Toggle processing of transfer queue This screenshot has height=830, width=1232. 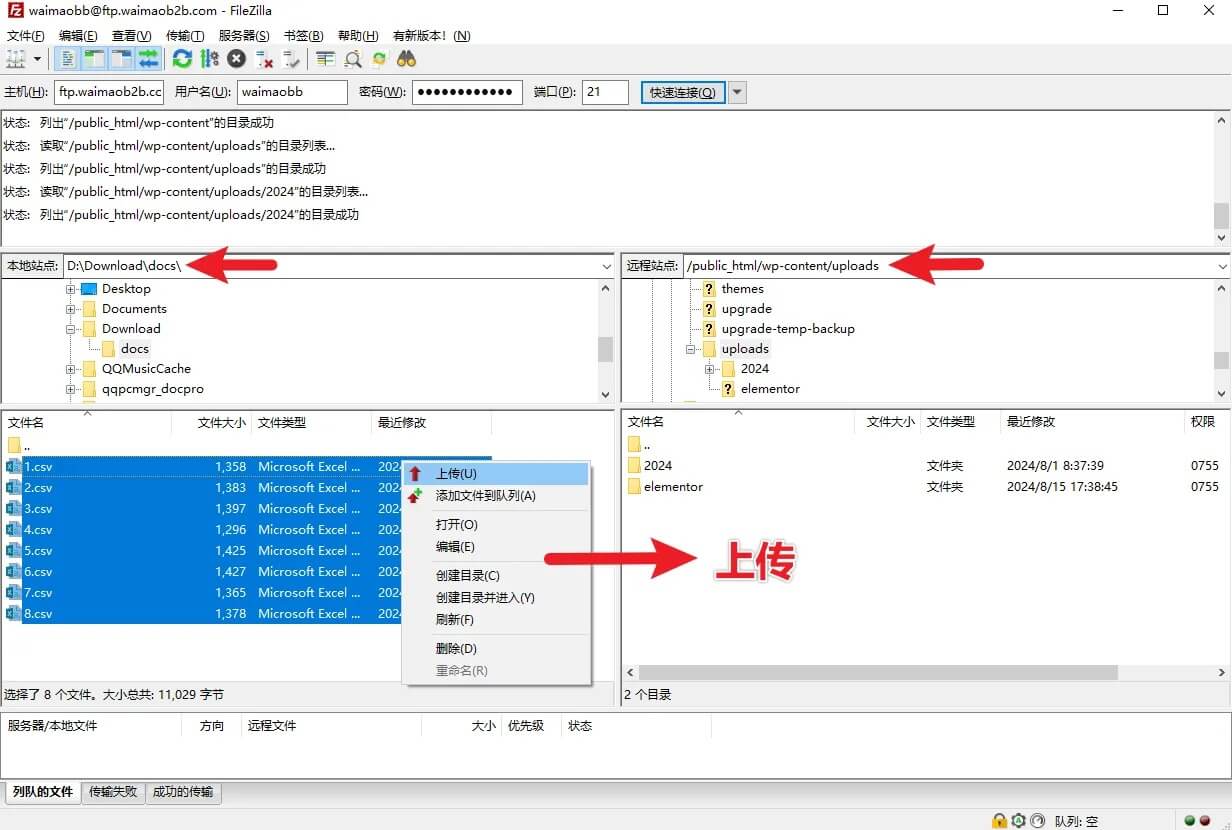209,59
